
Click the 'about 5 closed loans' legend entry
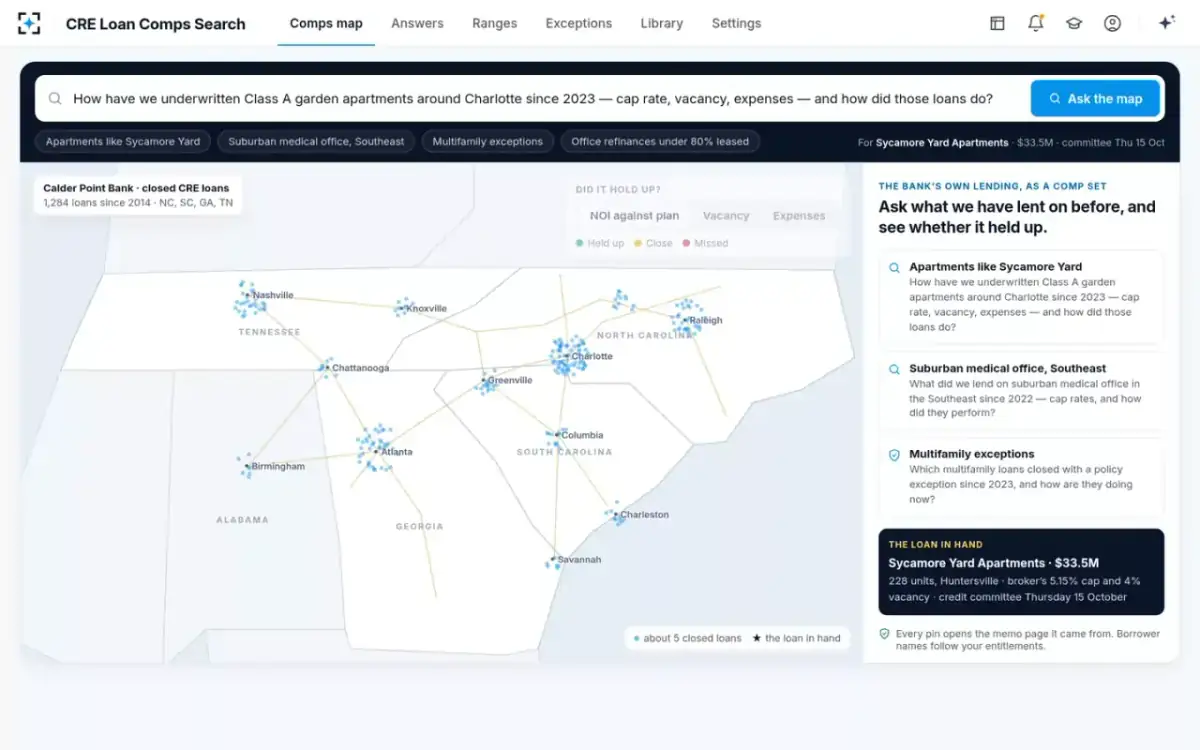click(688, 638)
